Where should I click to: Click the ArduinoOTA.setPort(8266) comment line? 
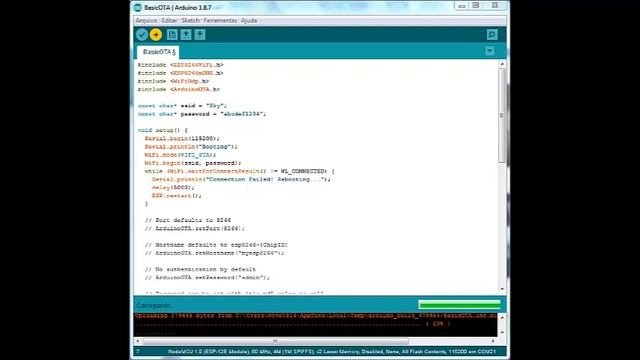(195, 228)
